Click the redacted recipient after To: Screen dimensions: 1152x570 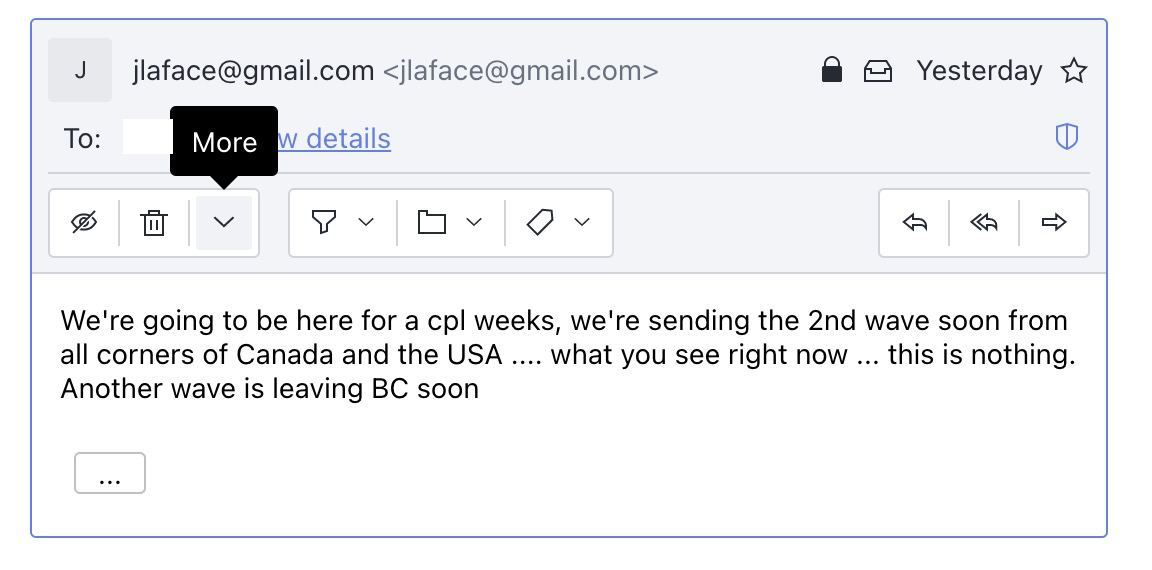147,138
